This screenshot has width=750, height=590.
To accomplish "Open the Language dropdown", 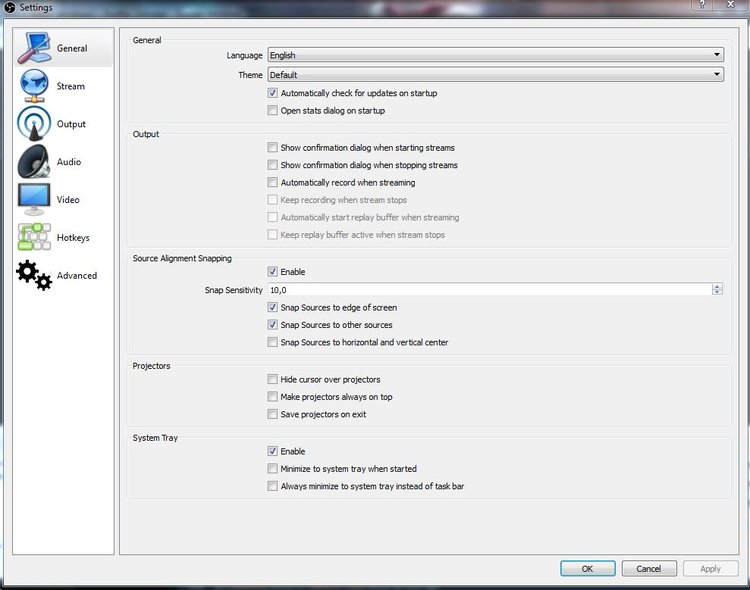I will (496, 55).
